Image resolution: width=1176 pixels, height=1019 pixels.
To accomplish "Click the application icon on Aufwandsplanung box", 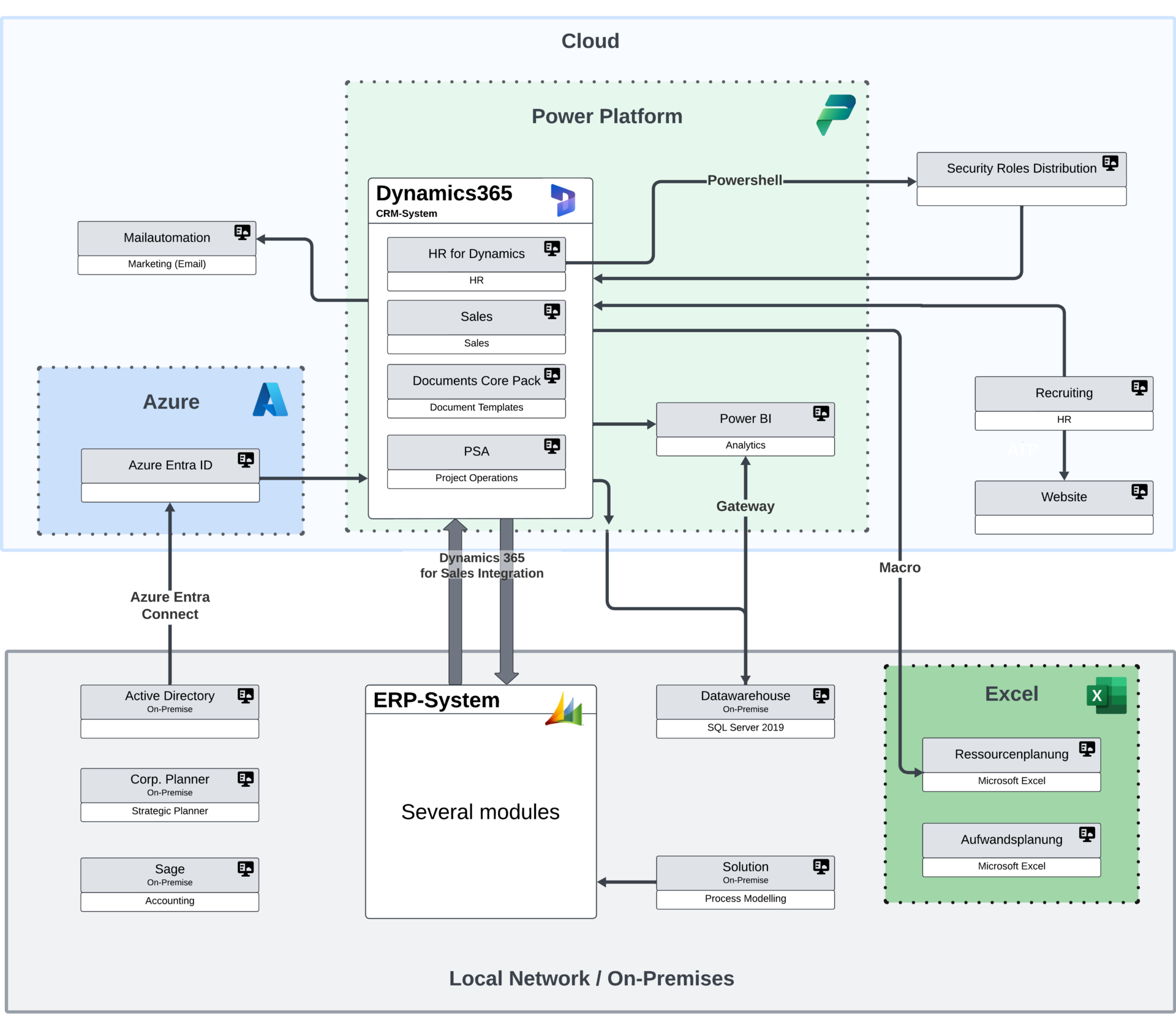I will (x=1087, y=834).
